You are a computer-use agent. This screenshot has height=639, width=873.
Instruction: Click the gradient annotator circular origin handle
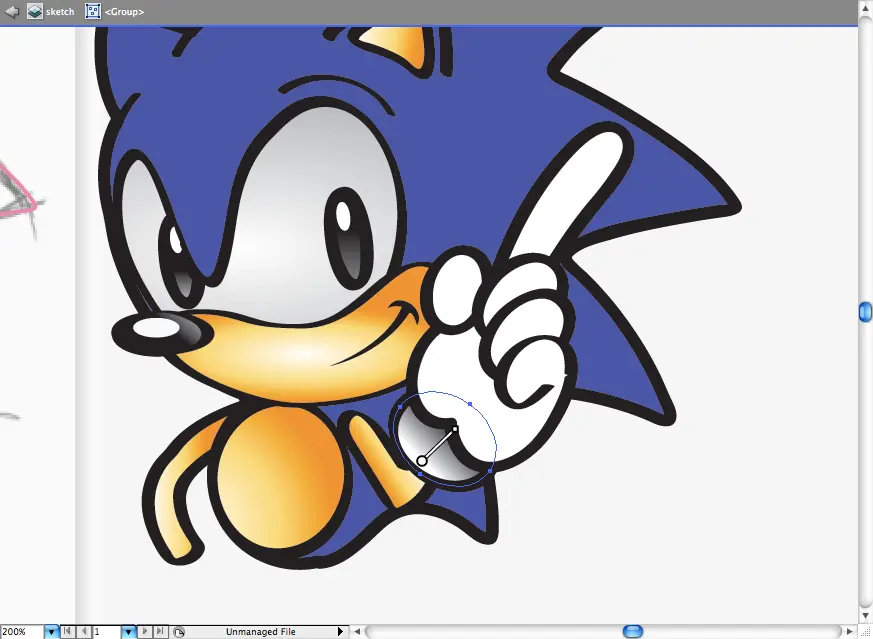(x=421, y=460)
